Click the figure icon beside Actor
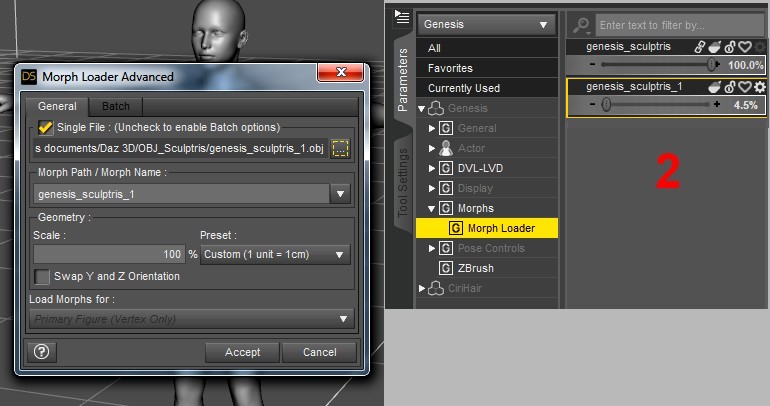The image size is (770, 406). pyautogui.click(x=446, y=148)
